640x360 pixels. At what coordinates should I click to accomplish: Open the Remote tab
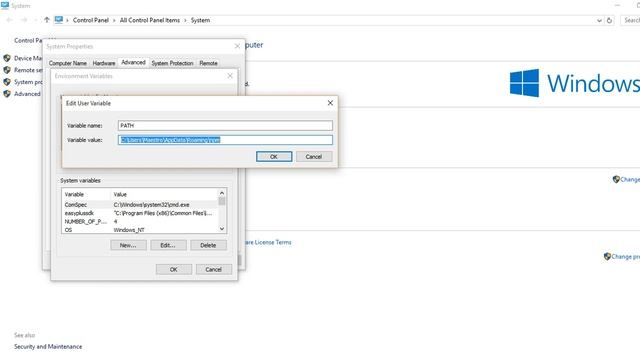(208, 63)
